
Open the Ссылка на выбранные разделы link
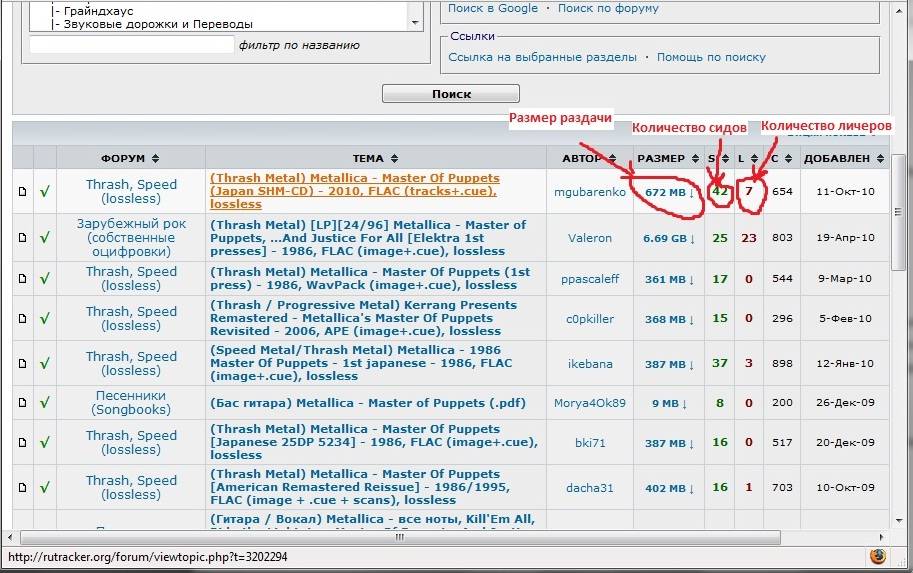[x=542, y=57]
